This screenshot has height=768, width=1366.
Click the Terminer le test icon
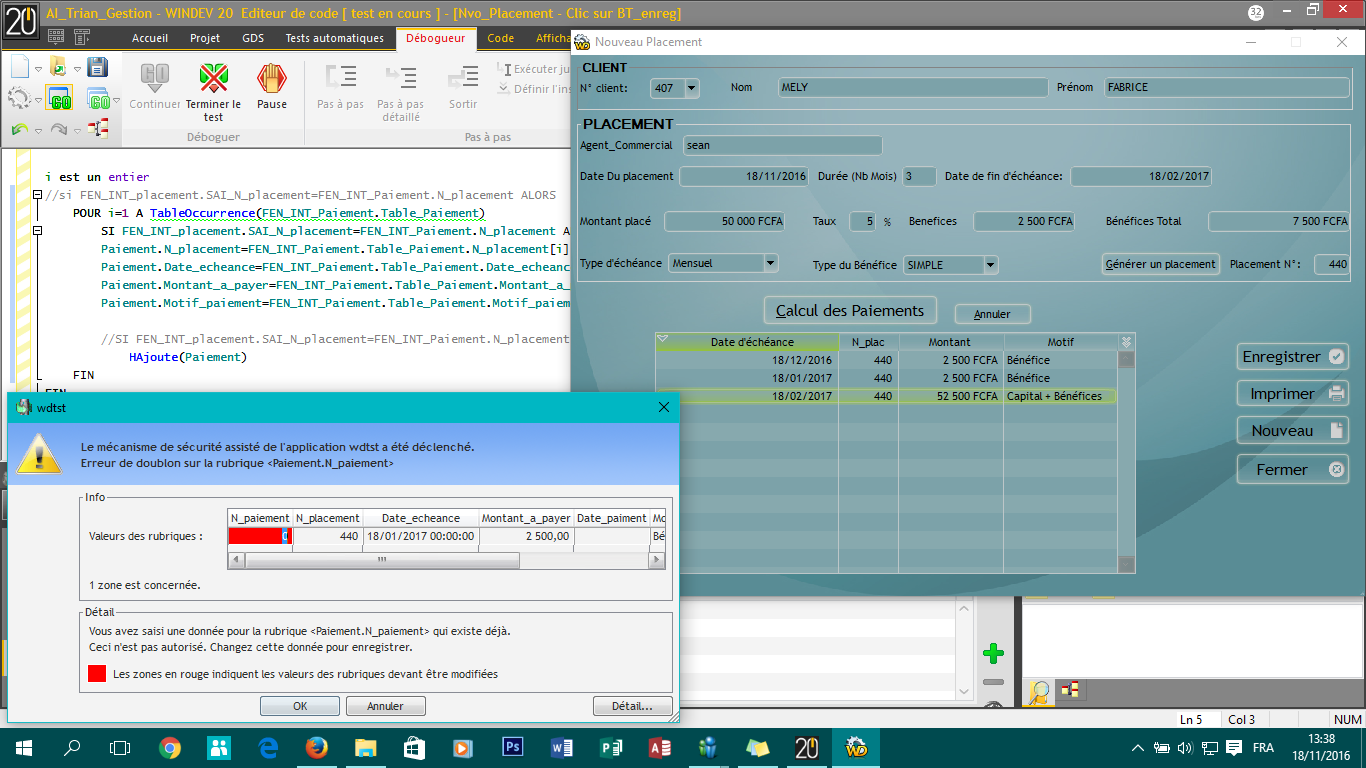tap(213, 79)
